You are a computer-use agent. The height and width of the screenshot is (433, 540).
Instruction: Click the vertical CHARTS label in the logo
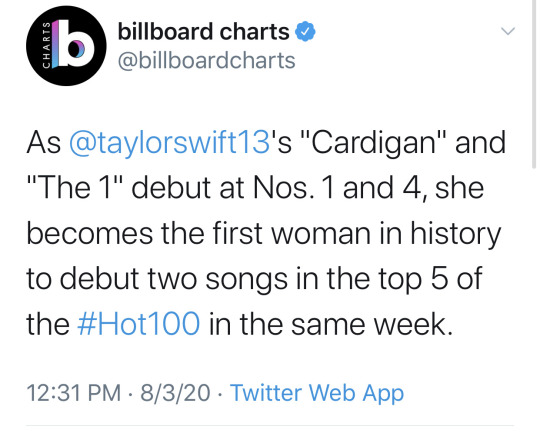(x=46, y=45)
